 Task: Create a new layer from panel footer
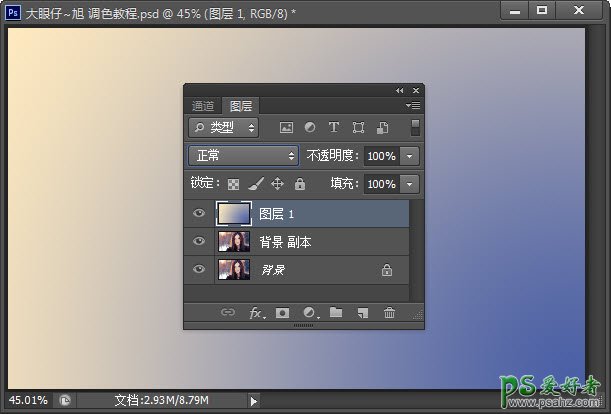[362, 313]
